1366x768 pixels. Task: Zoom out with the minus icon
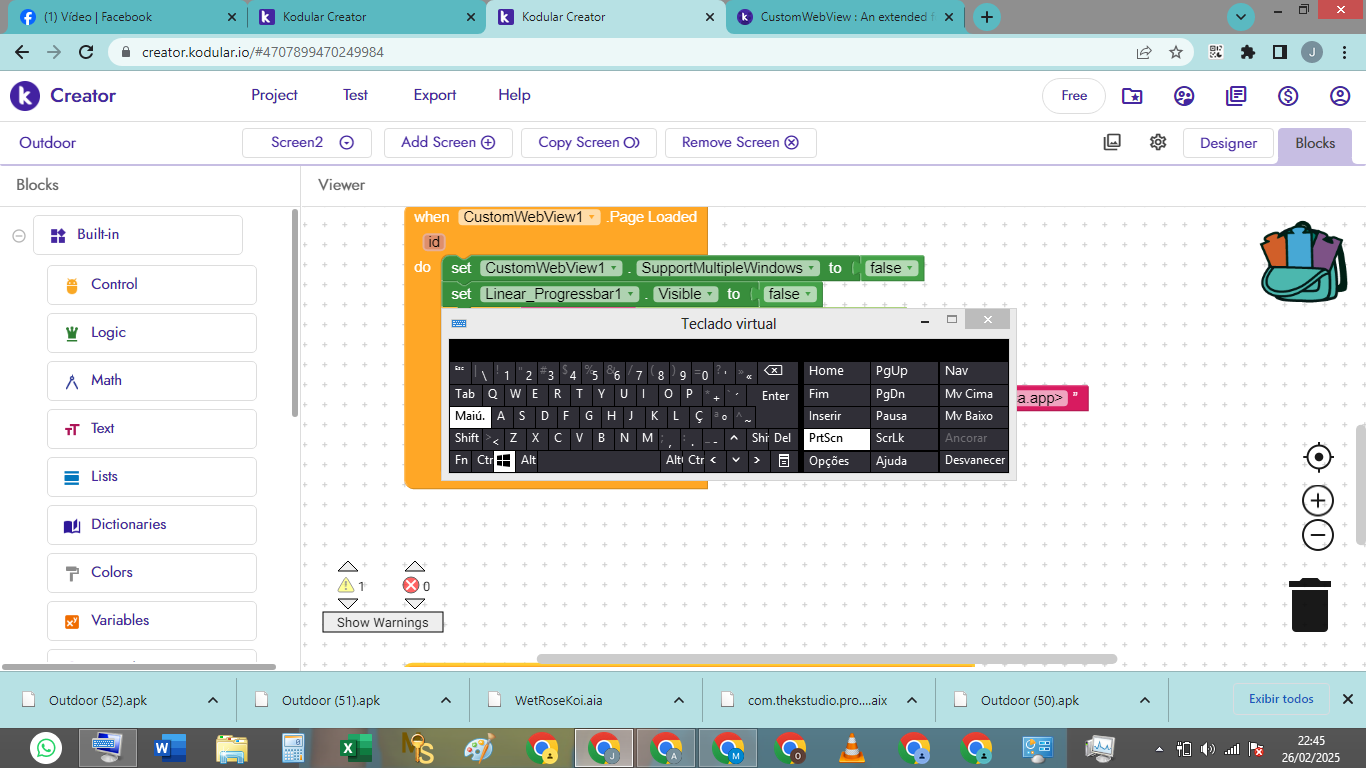[1318, 536]
